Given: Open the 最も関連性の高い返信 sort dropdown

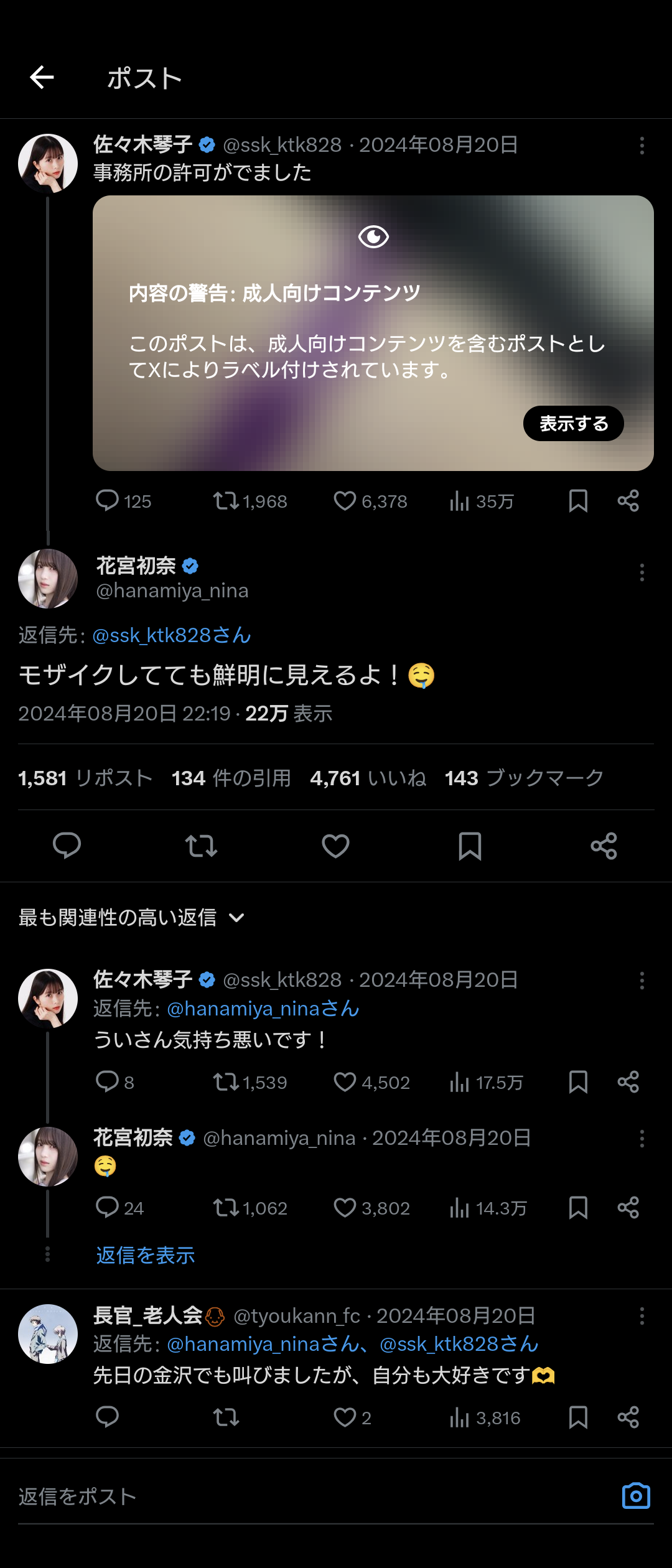Looking at the screenshot, I should [x=131, y=917].
